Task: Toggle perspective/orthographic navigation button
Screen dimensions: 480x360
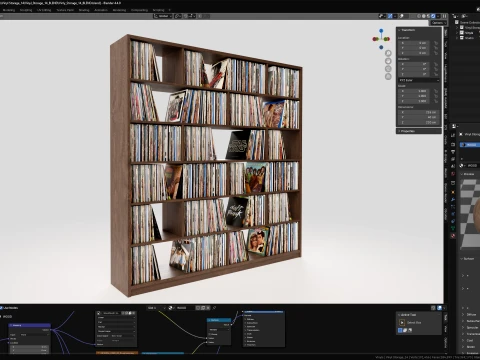Action: click(388, 76)
